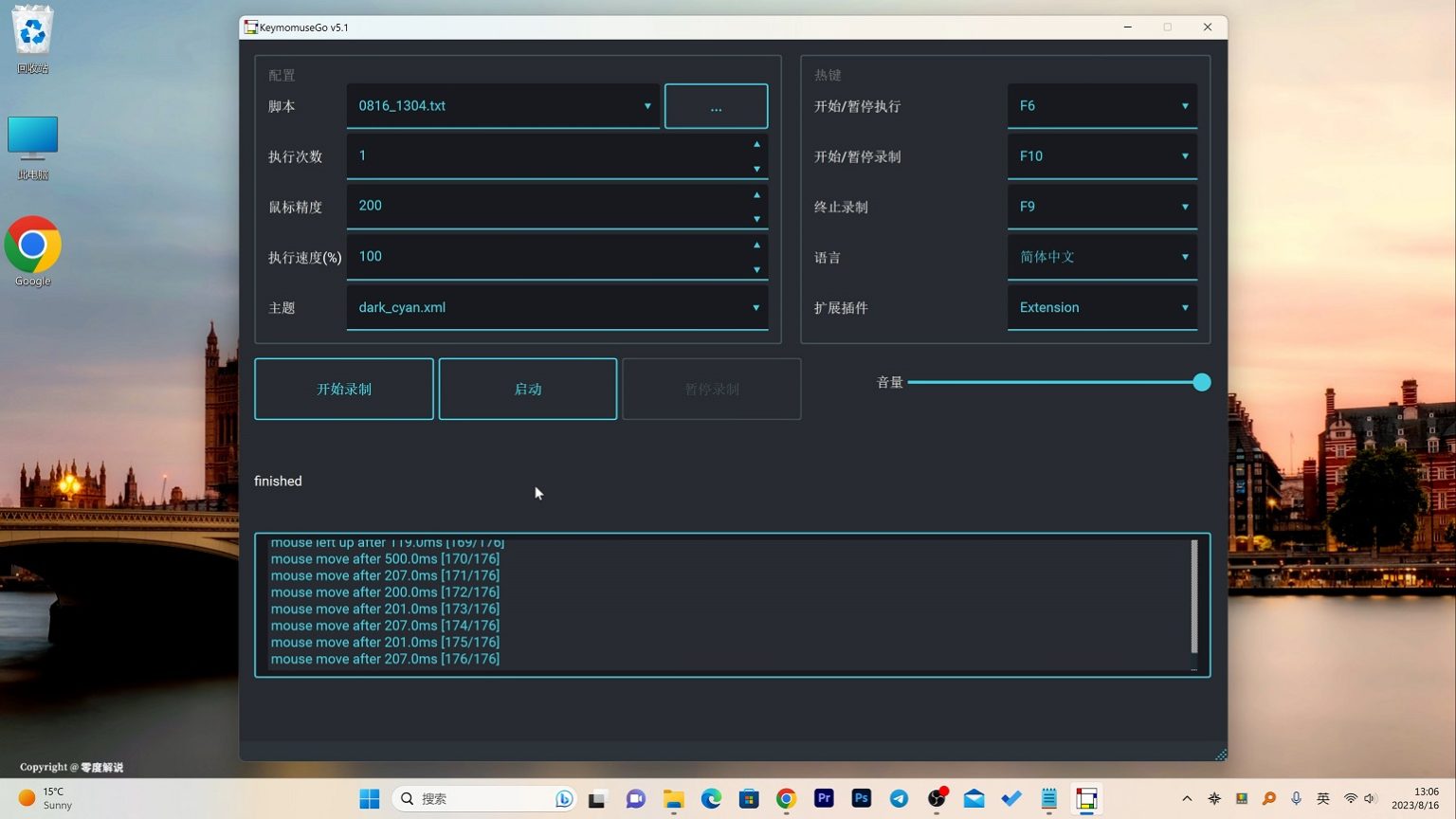This screenshot has width=1456, height=819.
Task: Decrease execution count with down arrow
Action: pos(756,169)
